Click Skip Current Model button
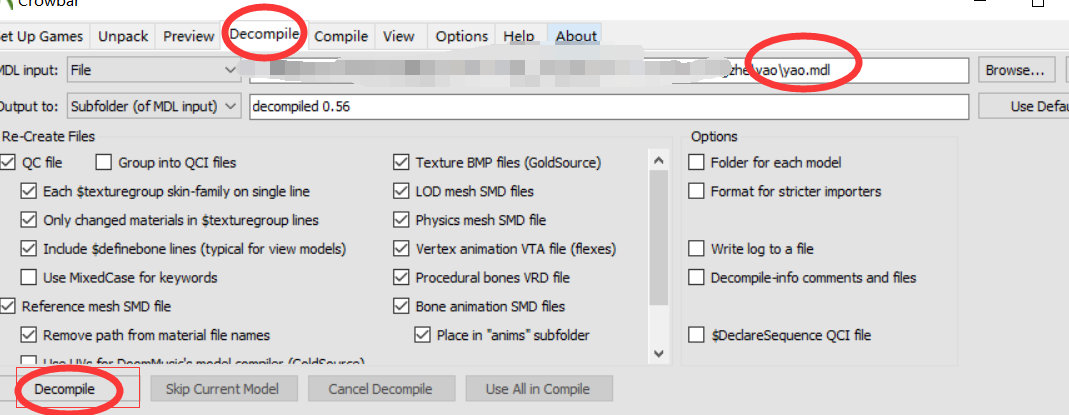Image resolution: width=1069 pixels, height=415 pixels. click(224, 389)
